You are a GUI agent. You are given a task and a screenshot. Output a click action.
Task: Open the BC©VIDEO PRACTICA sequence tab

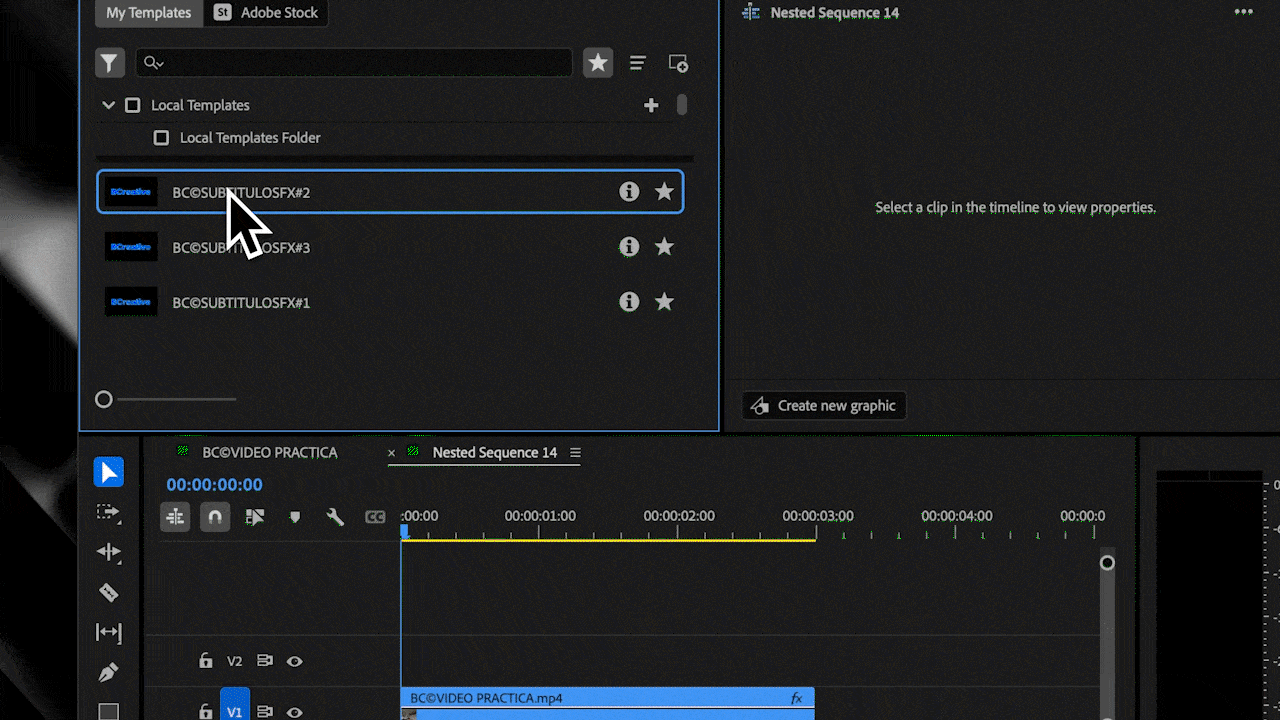pos(270,452)
